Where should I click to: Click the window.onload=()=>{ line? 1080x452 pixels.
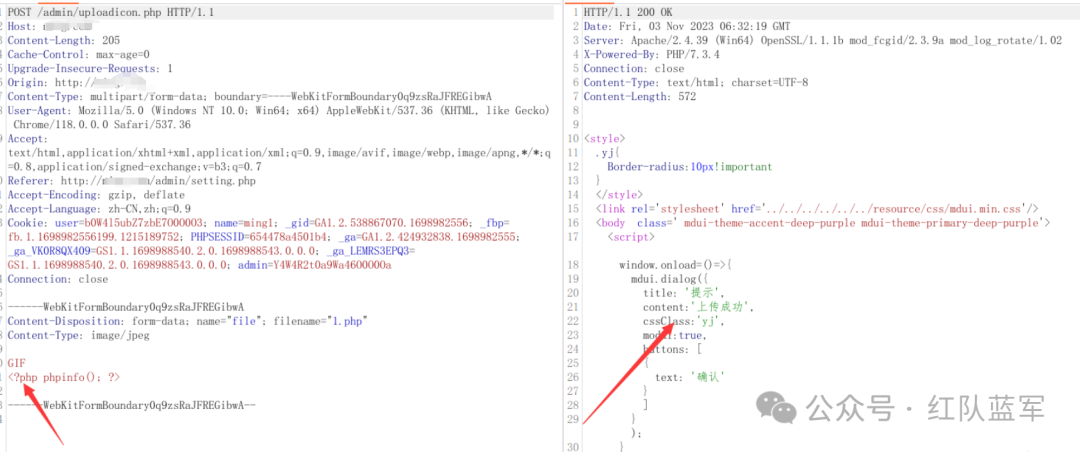coord(675,265)
